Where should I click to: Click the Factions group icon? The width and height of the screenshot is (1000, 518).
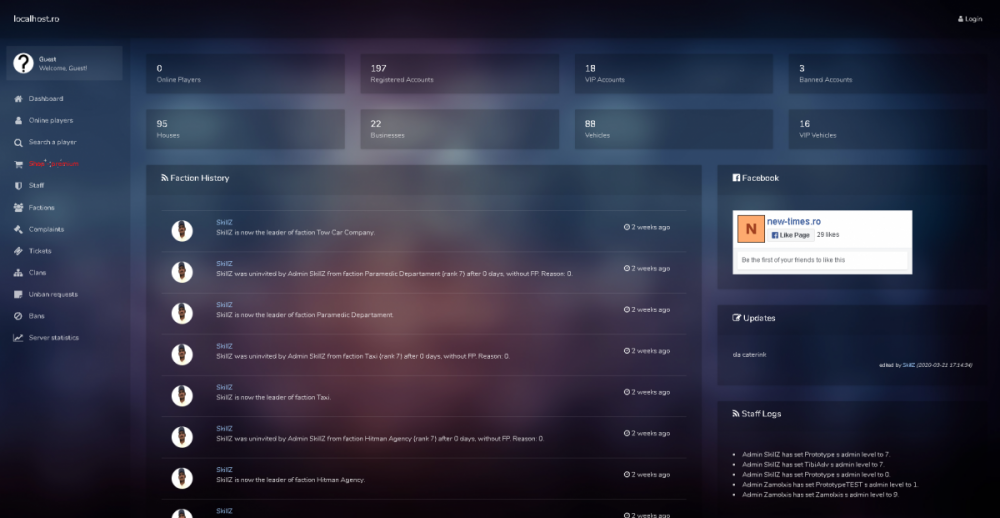(x=18, y=208)
